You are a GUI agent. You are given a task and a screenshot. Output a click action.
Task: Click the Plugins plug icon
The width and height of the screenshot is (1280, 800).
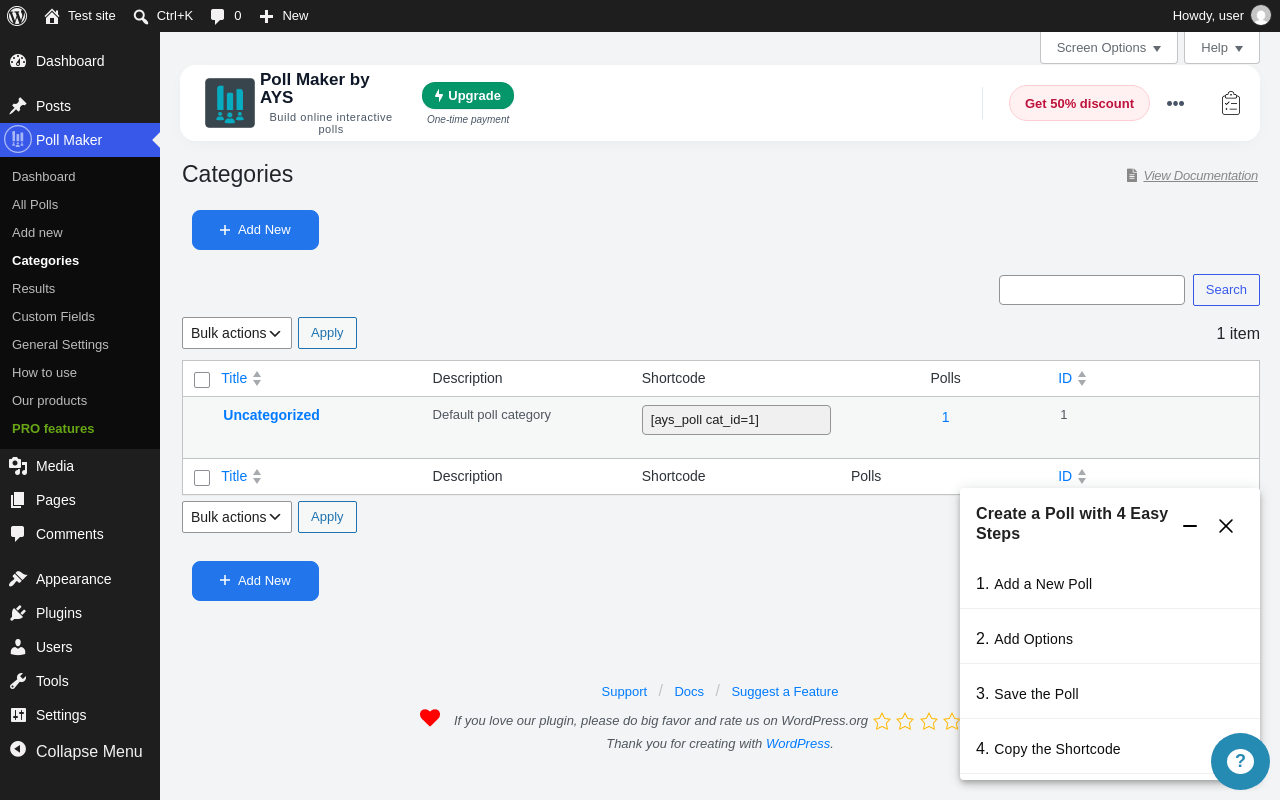(x=18, y=613)
